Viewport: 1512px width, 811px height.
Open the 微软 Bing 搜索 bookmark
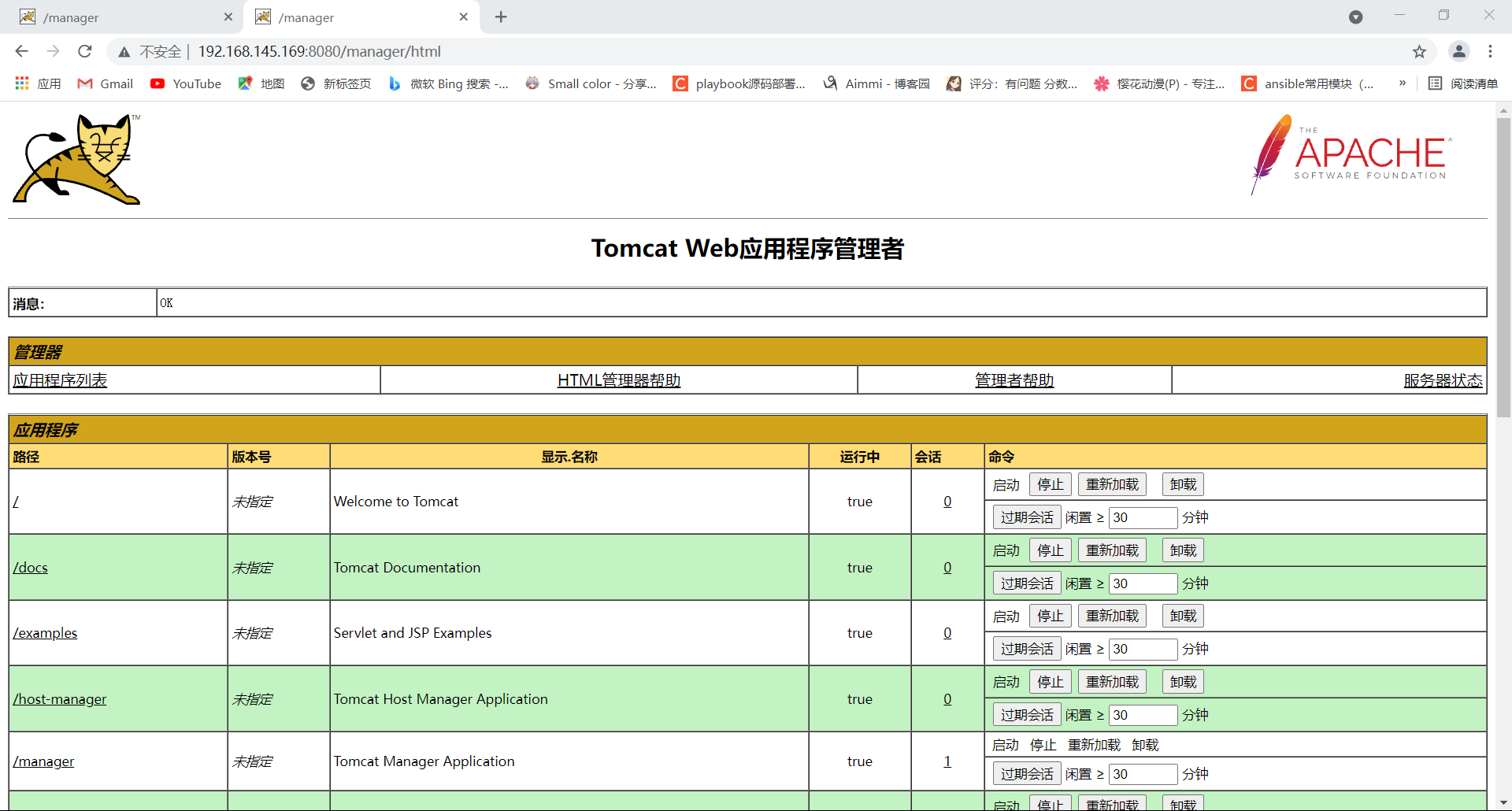448,83
